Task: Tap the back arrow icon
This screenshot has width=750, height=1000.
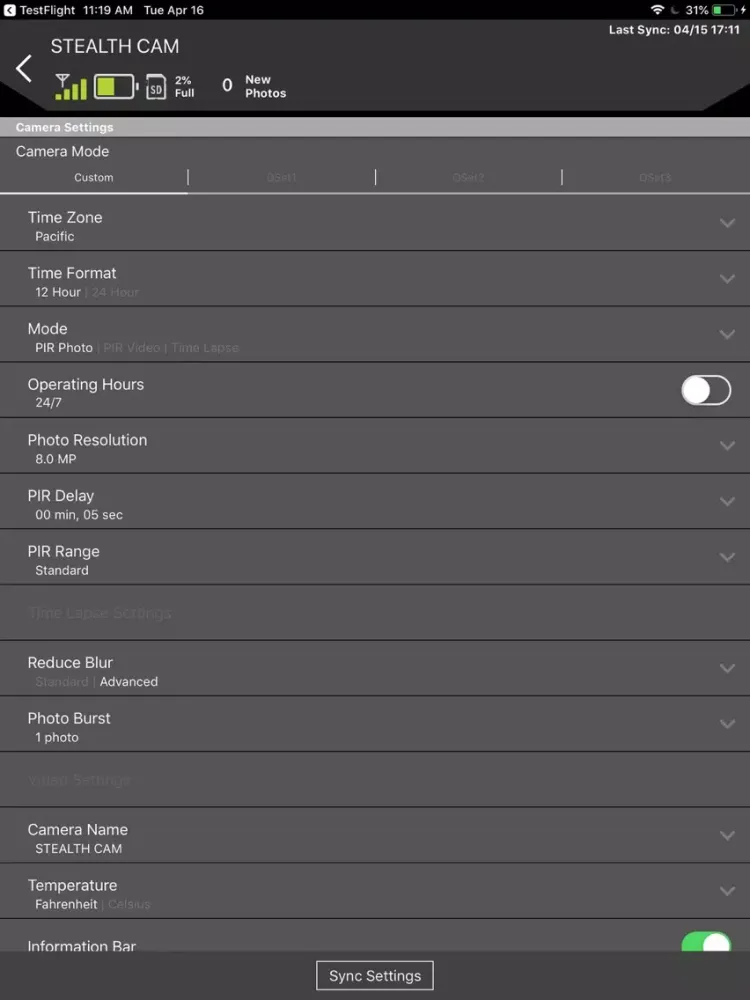Action: pos(24,69)
